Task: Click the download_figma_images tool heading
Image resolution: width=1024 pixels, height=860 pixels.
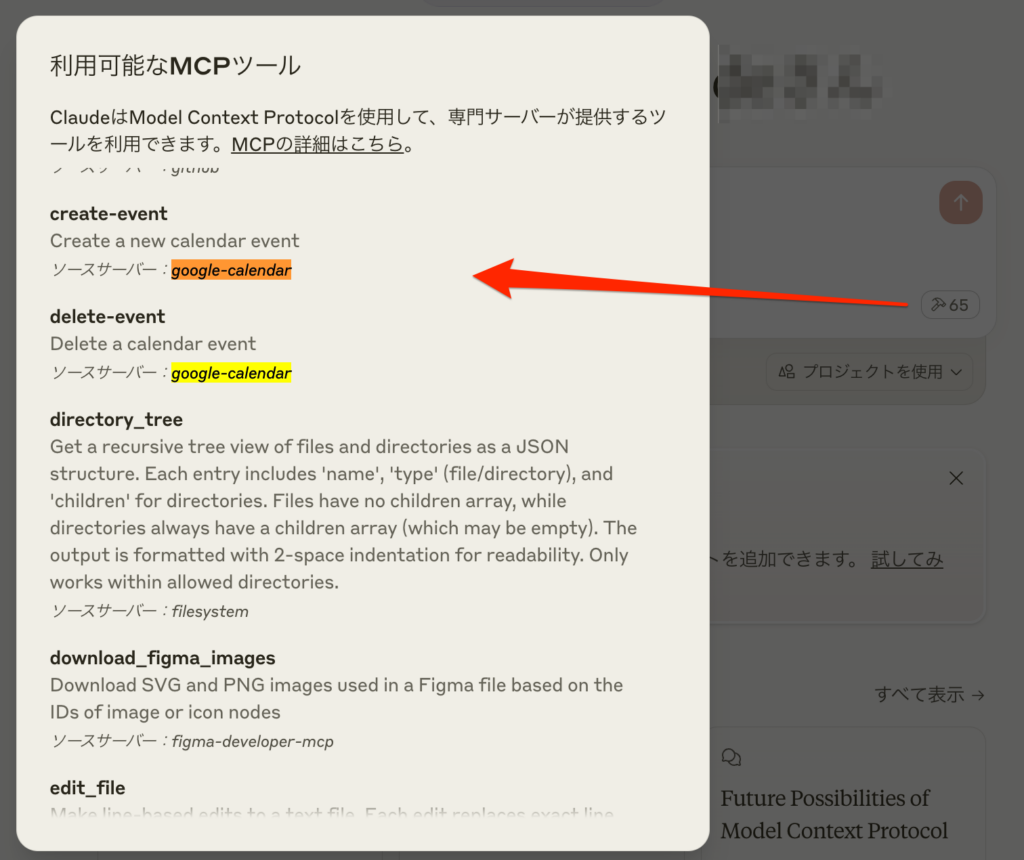Action: (x=163, y=658)
